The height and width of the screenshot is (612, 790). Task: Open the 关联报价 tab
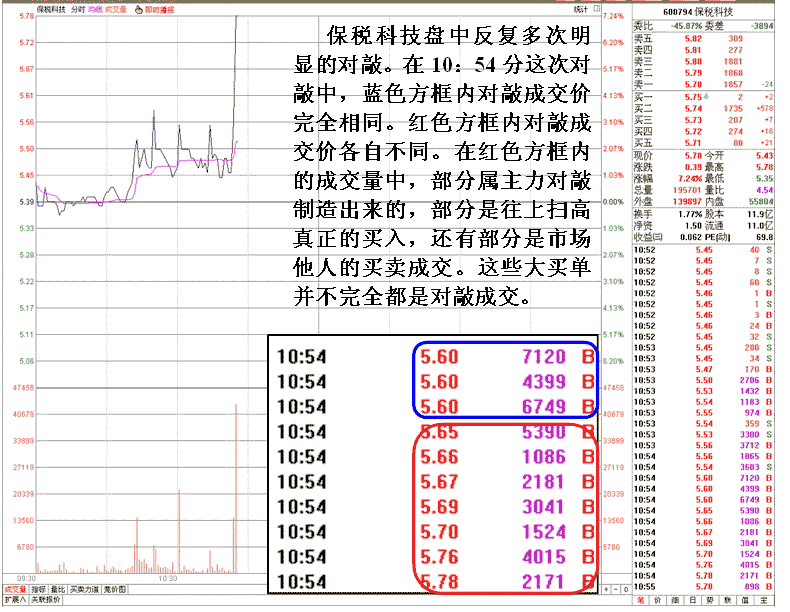click(x=45, y=600)
